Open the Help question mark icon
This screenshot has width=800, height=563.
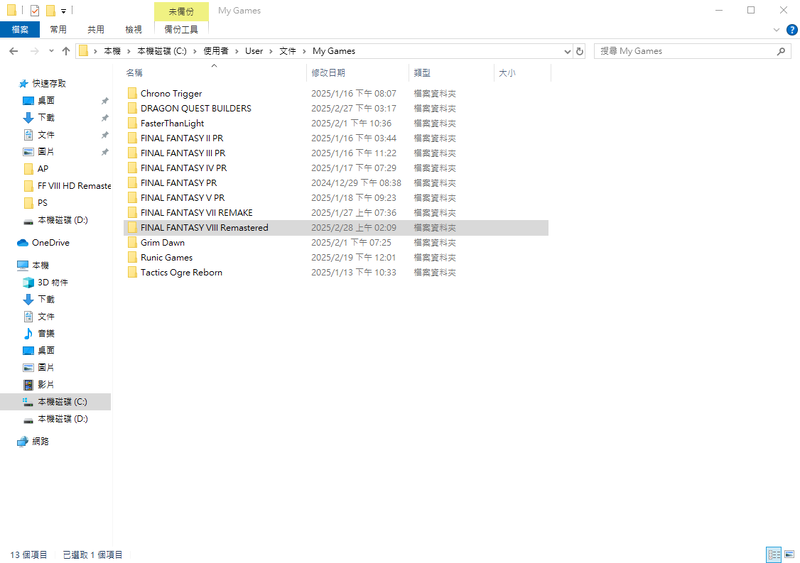[x=792, y=30]
